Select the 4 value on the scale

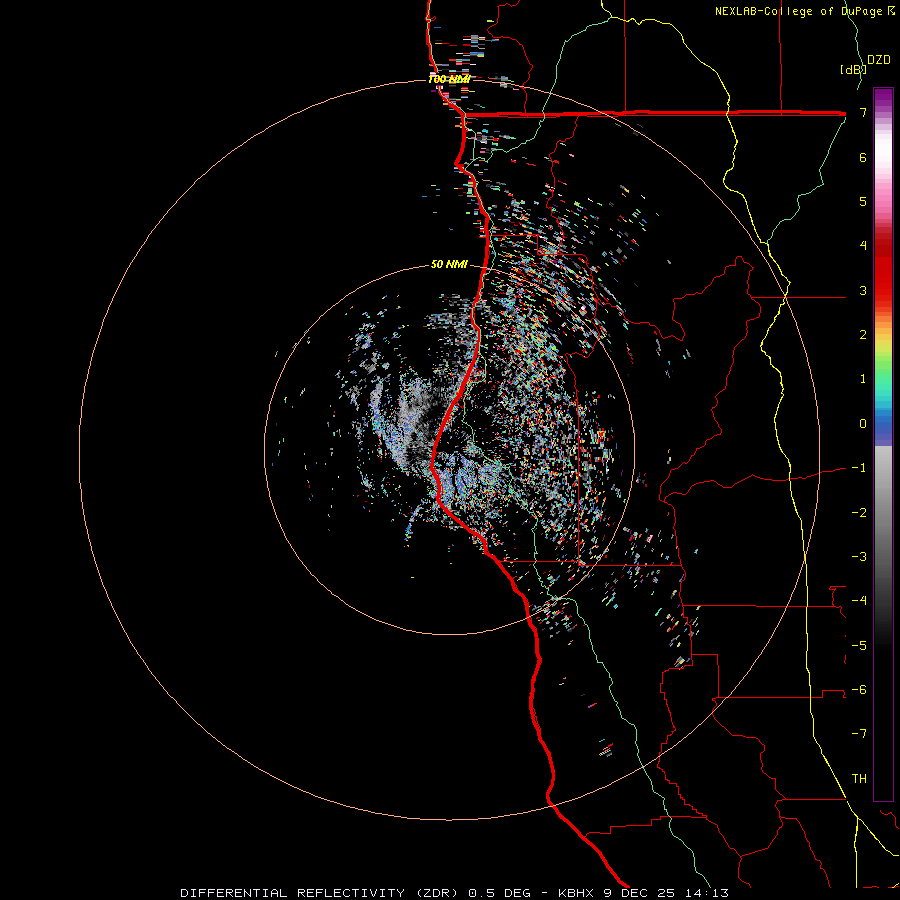click(x=863, y=246)
